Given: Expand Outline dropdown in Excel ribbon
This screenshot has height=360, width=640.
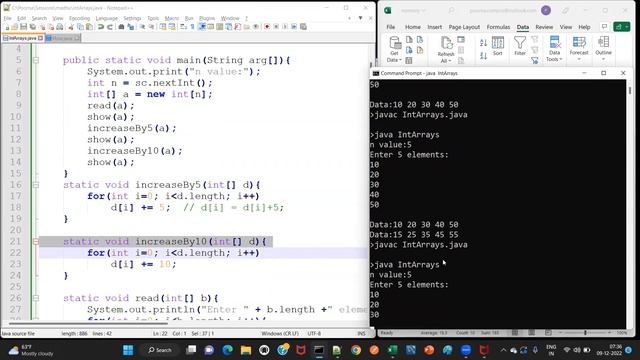Looking at the screenshot, I should point(603,49).
